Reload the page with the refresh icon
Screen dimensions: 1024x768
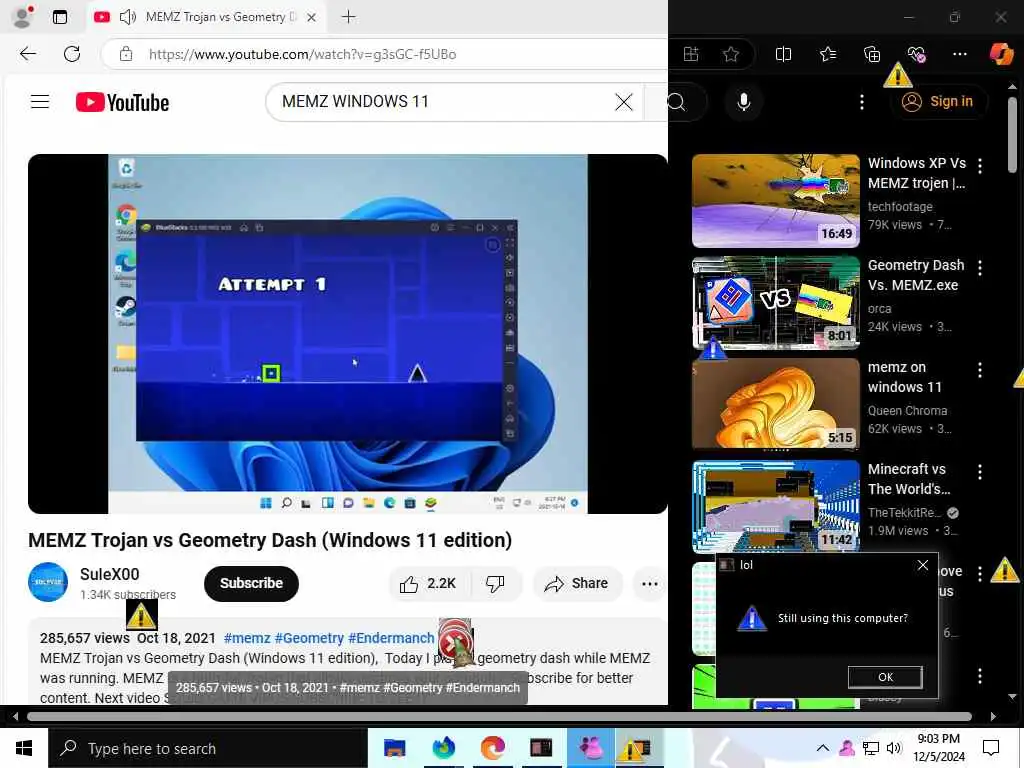click(72, 54)
